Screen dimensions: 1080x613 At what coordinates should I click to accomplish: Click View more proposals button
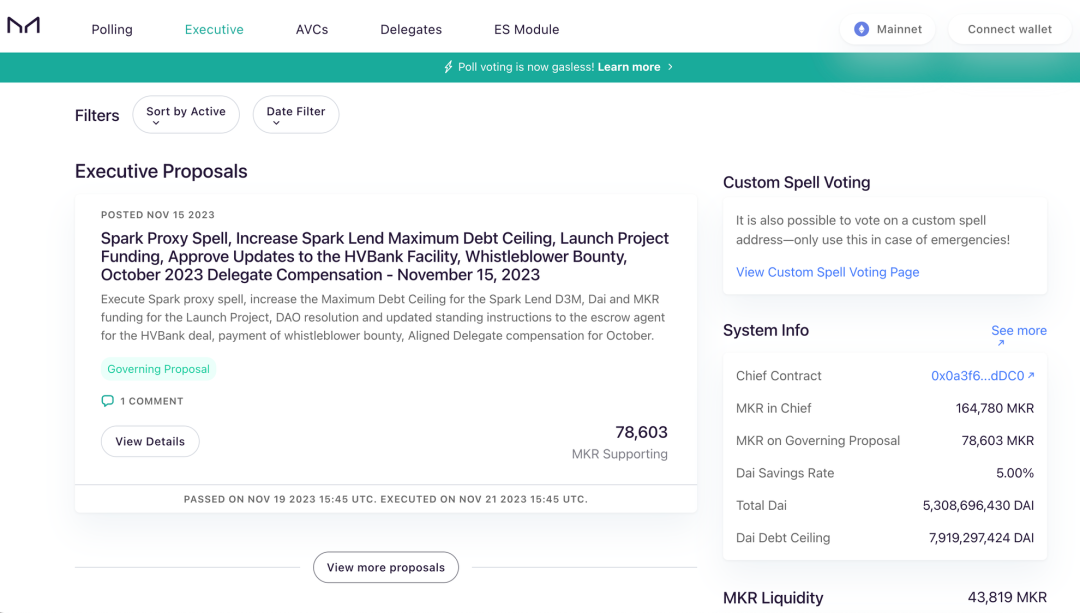(386, 568)
